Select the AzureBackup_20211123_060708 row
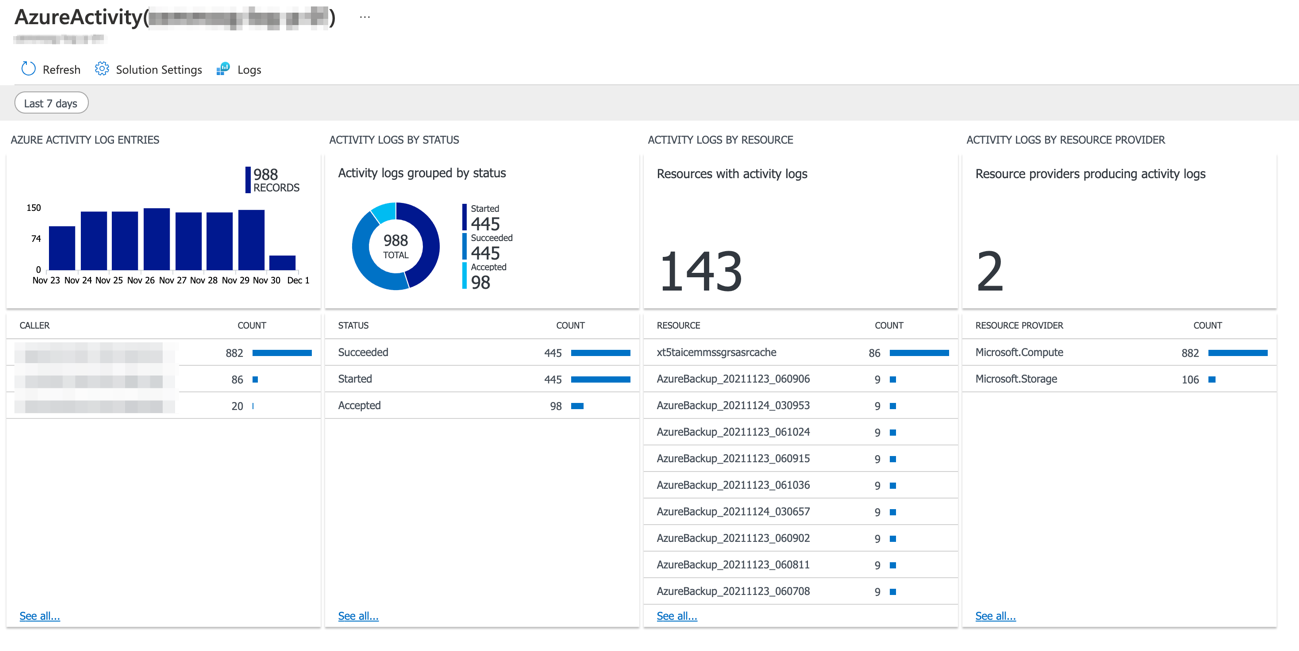Viewport: 1299px width, 651px height. [x=801, y=591]
